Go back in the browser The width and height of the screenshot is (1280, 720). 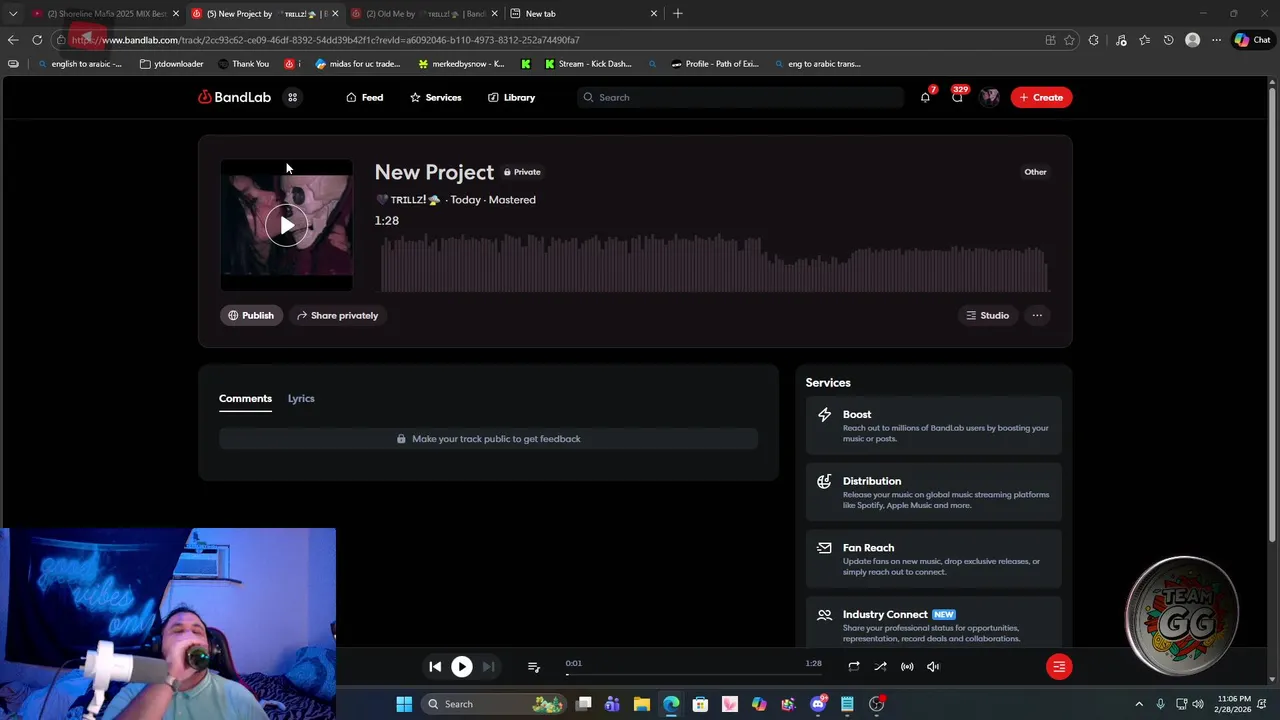(13, 40)
